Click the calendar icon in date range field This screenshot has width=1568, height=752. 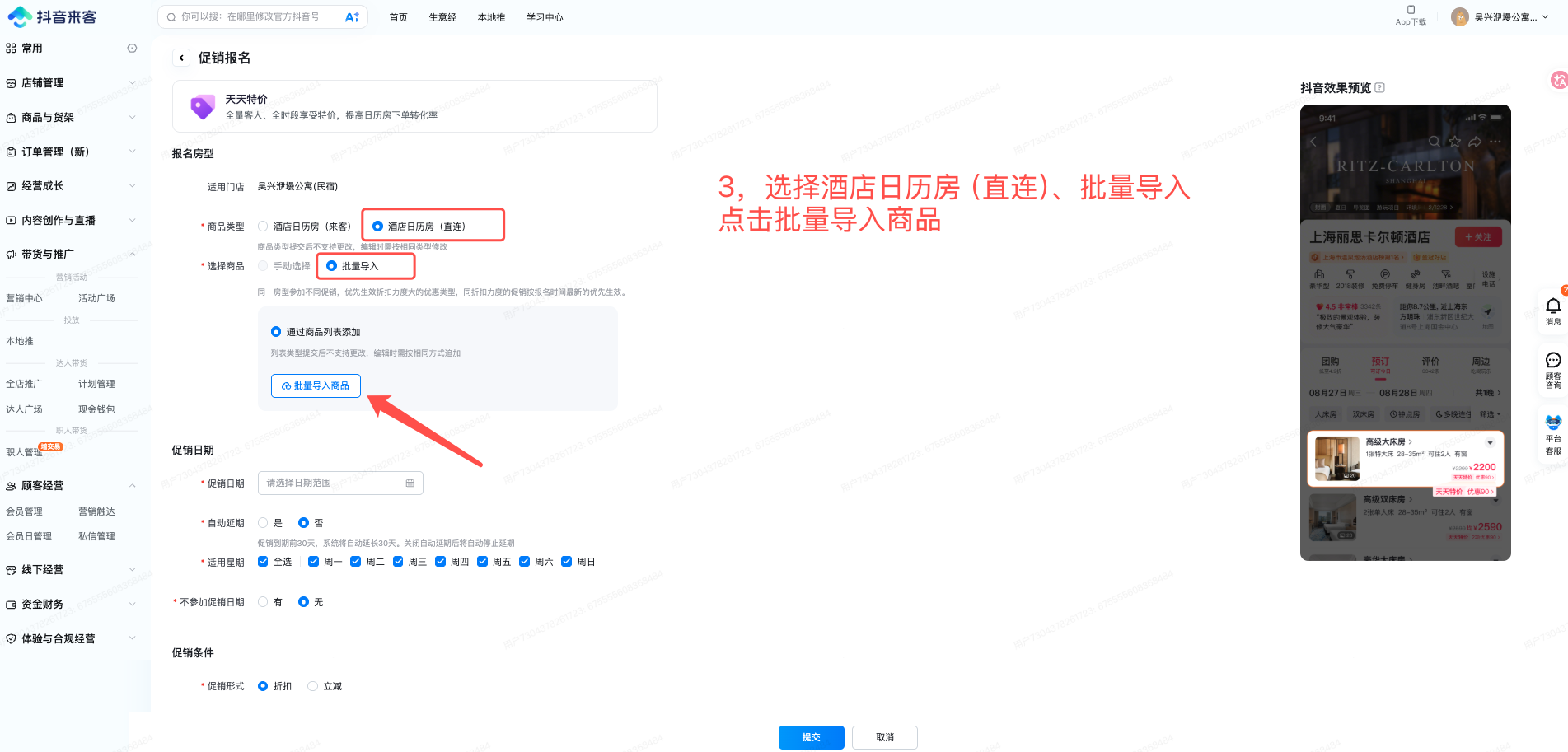pyautogui.click(x=410, y=483)
